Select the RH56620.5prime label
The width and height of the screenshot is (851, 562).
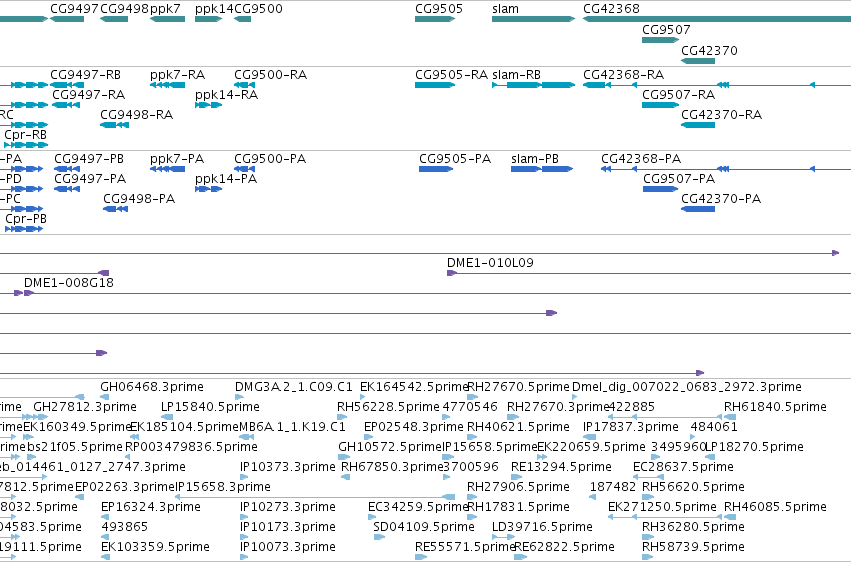coord(693,487)
